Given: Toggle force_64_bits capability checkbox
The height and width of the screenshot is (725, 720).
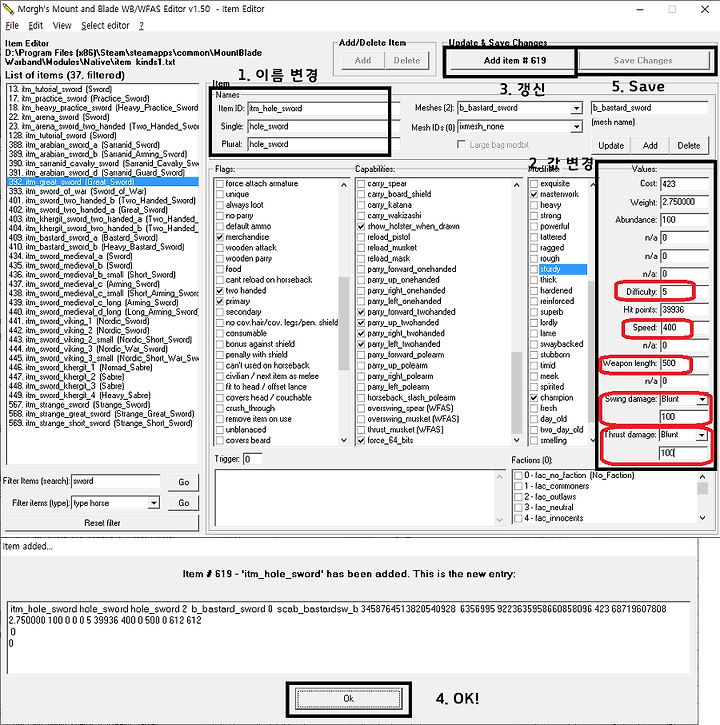Looking at the screenshot, I should point(361,441).
